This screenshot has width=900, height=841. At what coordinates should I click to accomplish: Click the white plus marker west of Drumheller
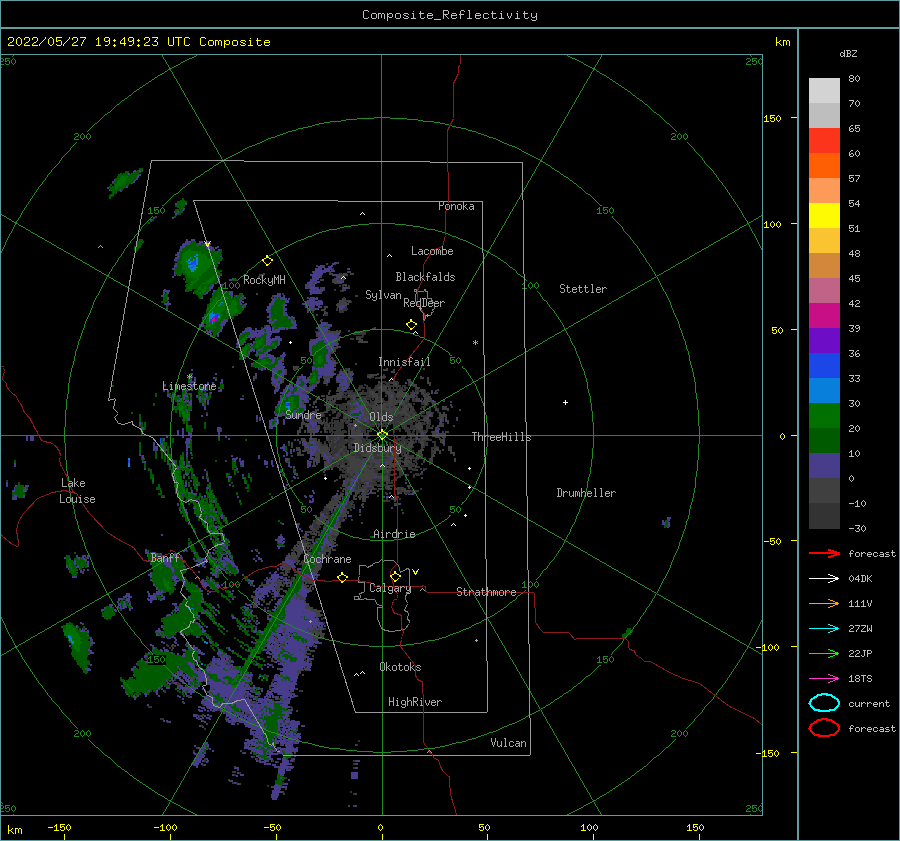click(565, 402)
